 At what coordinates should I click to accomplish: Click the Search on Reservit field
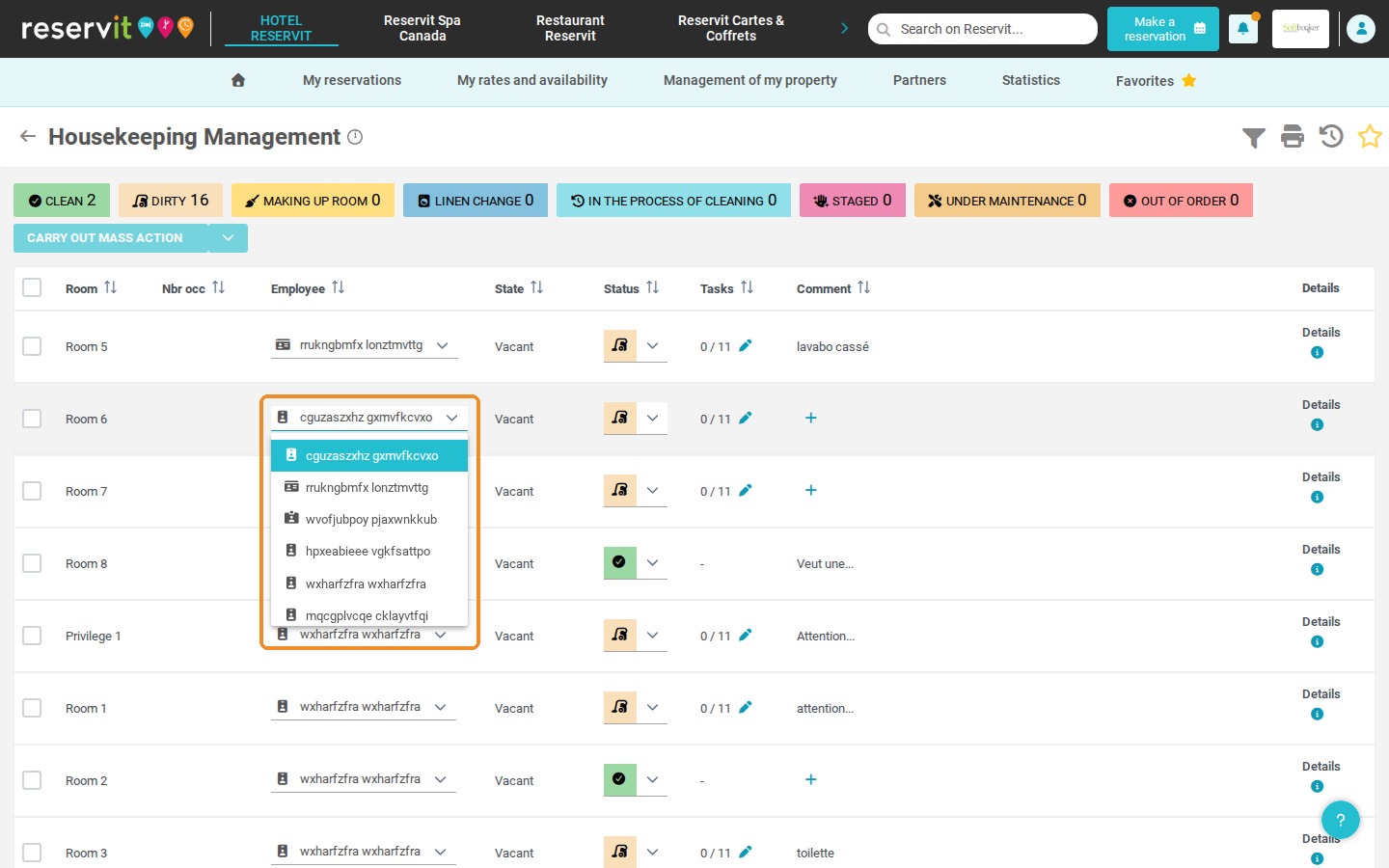[x=983, y=29]
